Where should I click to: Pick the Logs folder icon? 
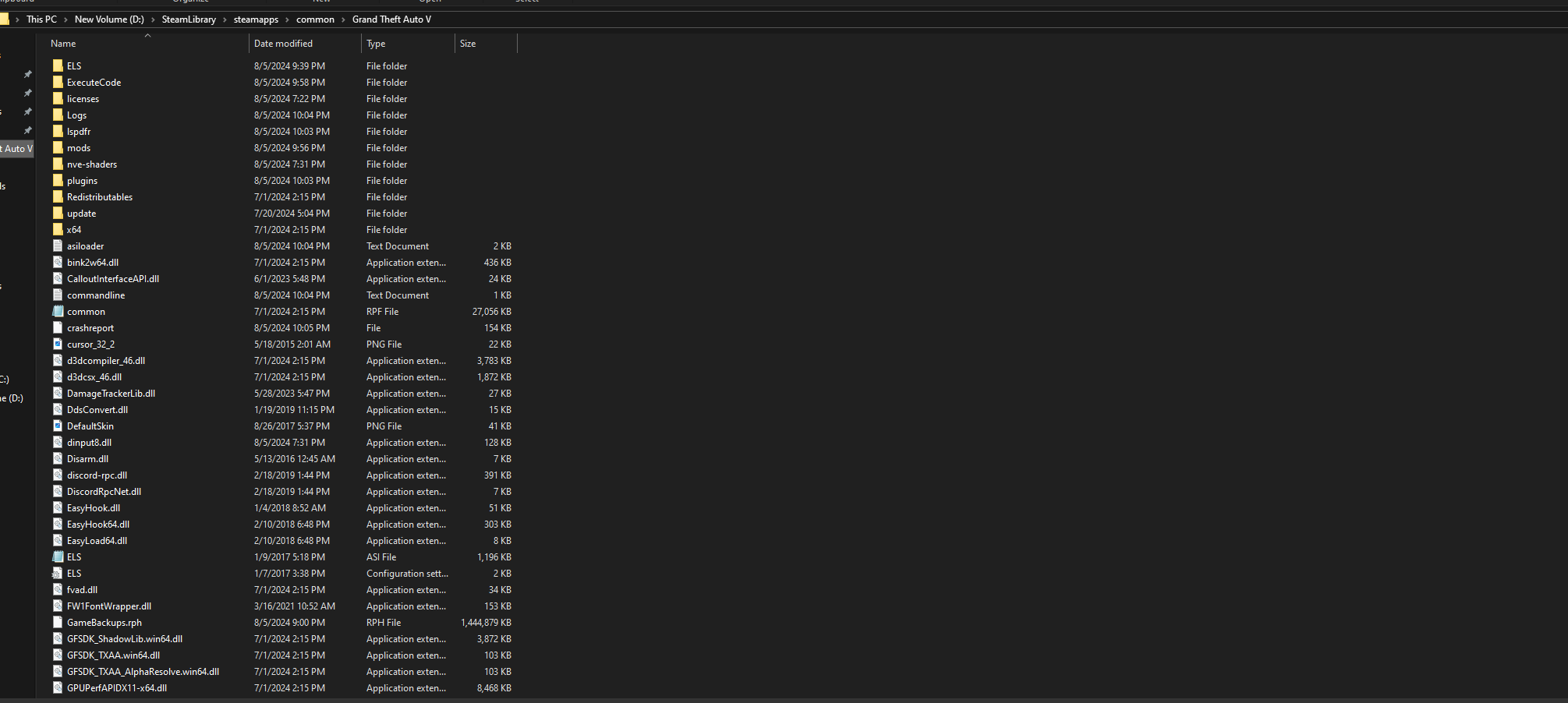58,115
